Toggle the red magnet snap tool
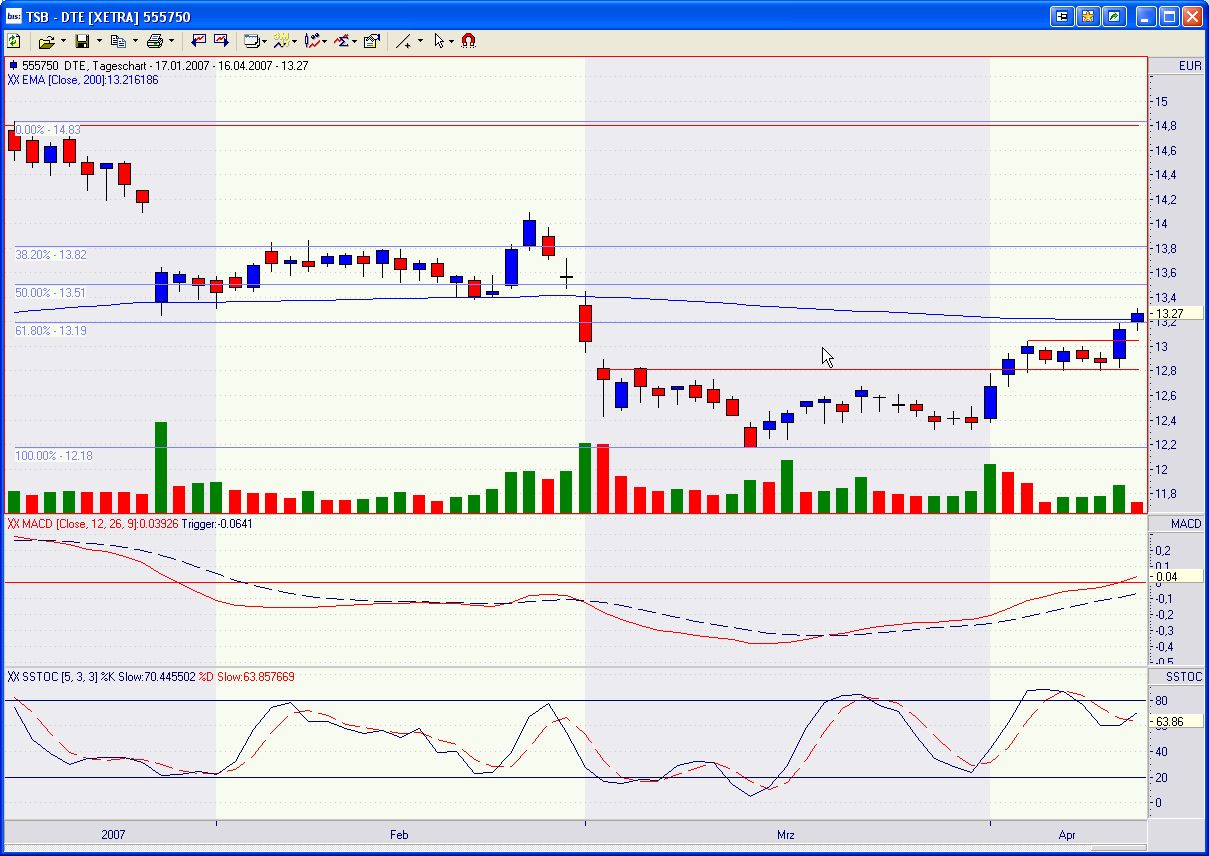 point(468,41)
